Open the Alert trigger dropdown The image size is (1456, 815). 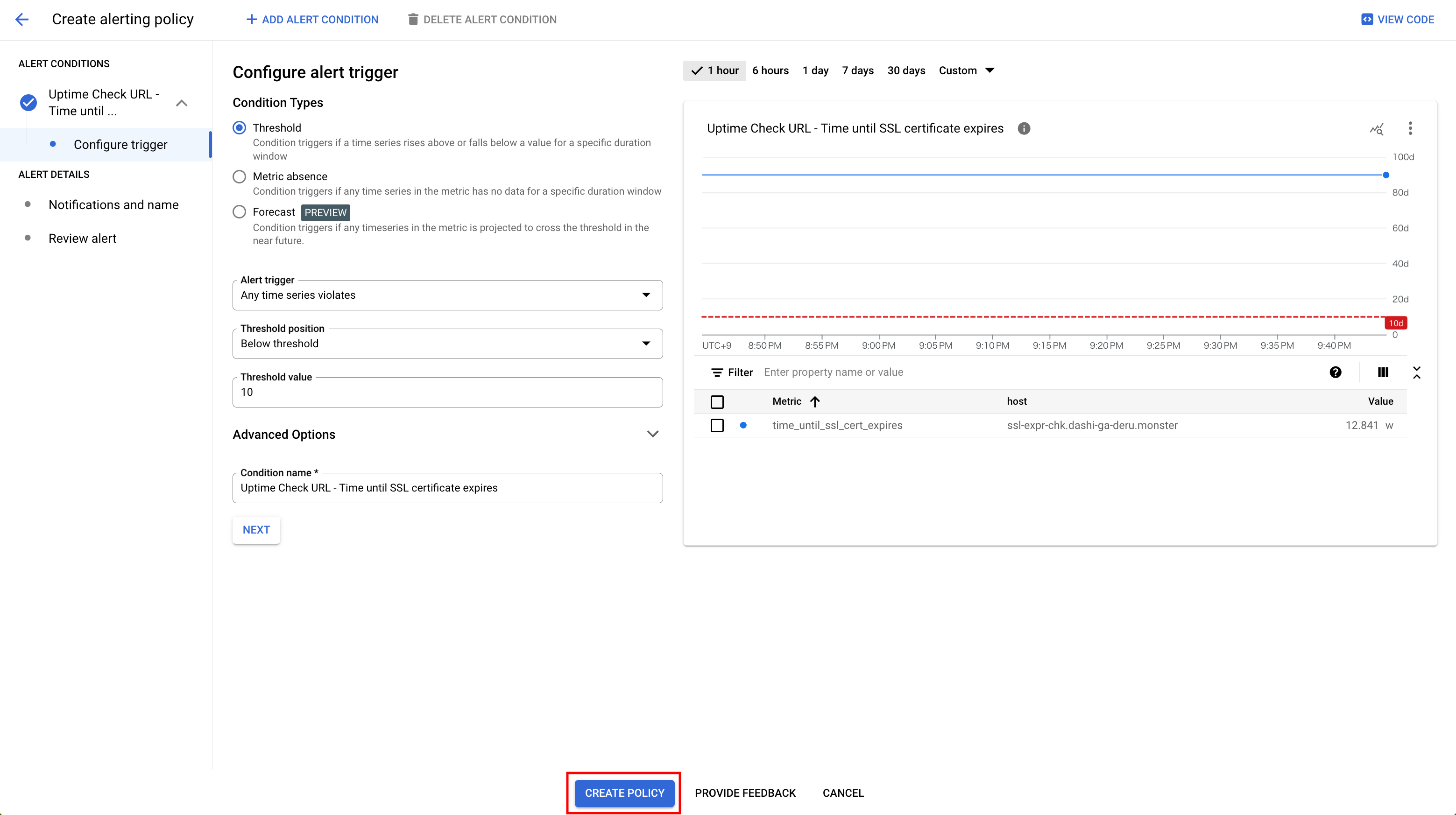click(447, 295)
